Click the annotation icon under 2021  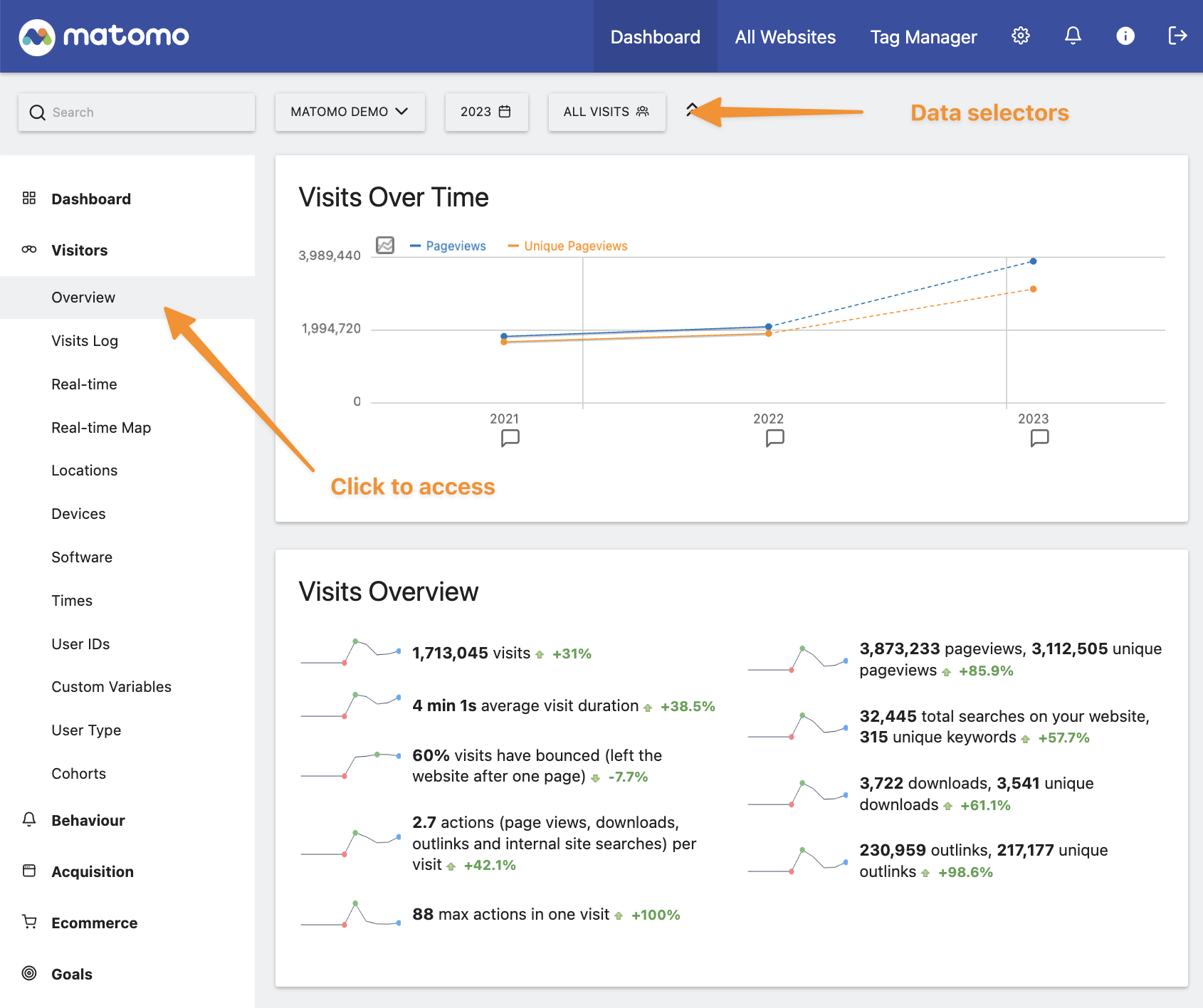pyautogui.click(x=510, y=438)
